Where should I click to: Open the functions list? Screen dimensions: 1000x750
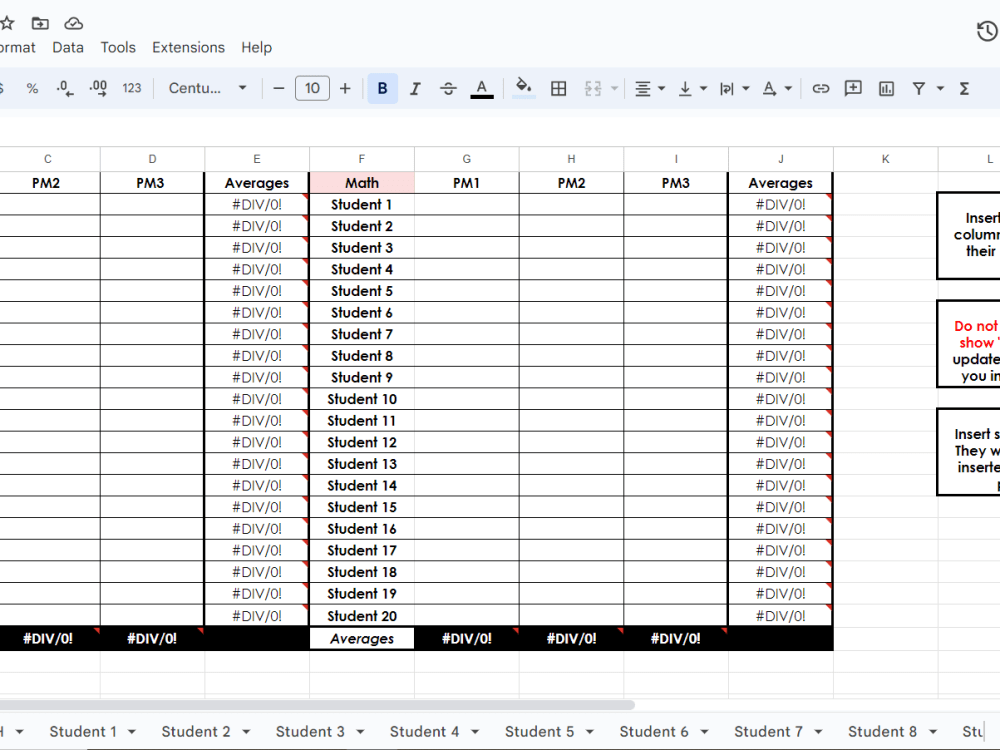(963, 88)
